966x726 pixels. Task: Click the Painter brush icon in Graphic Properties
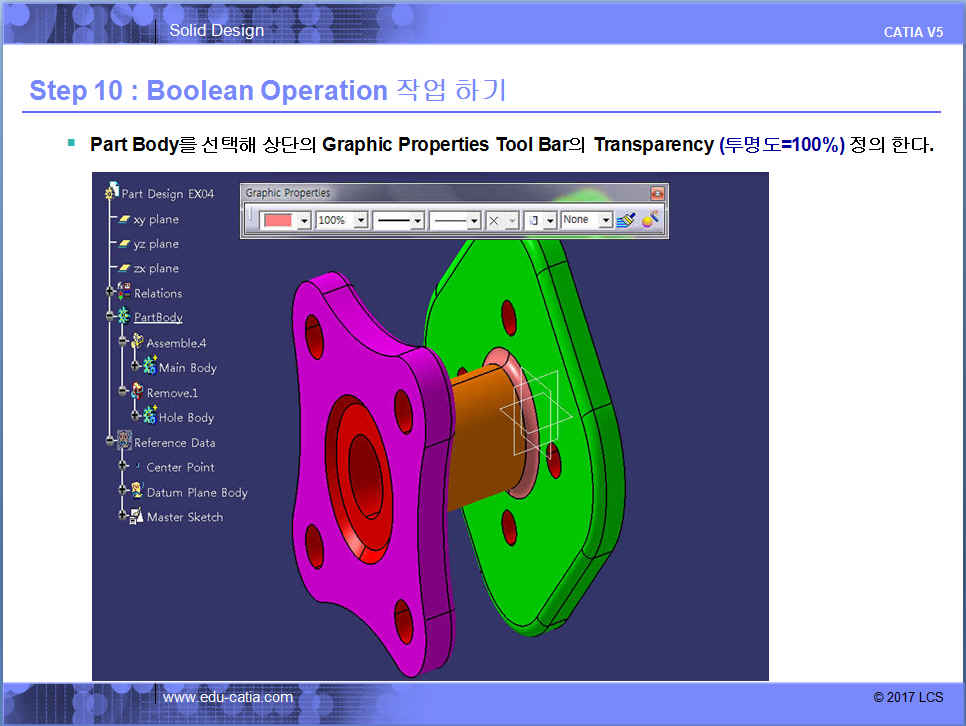tap(626, 220)
